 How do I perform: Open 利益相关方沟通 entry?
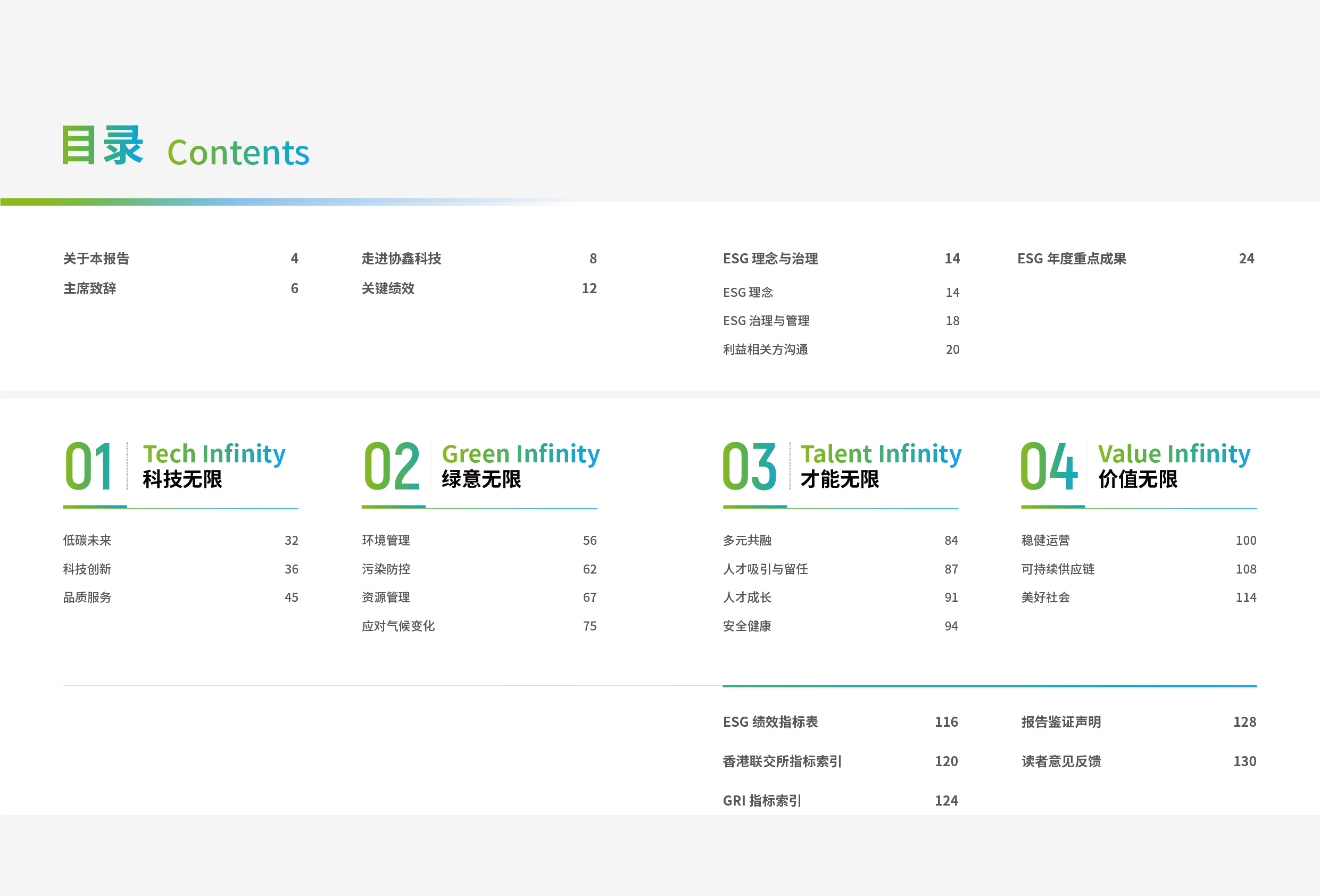coord(765,350)
